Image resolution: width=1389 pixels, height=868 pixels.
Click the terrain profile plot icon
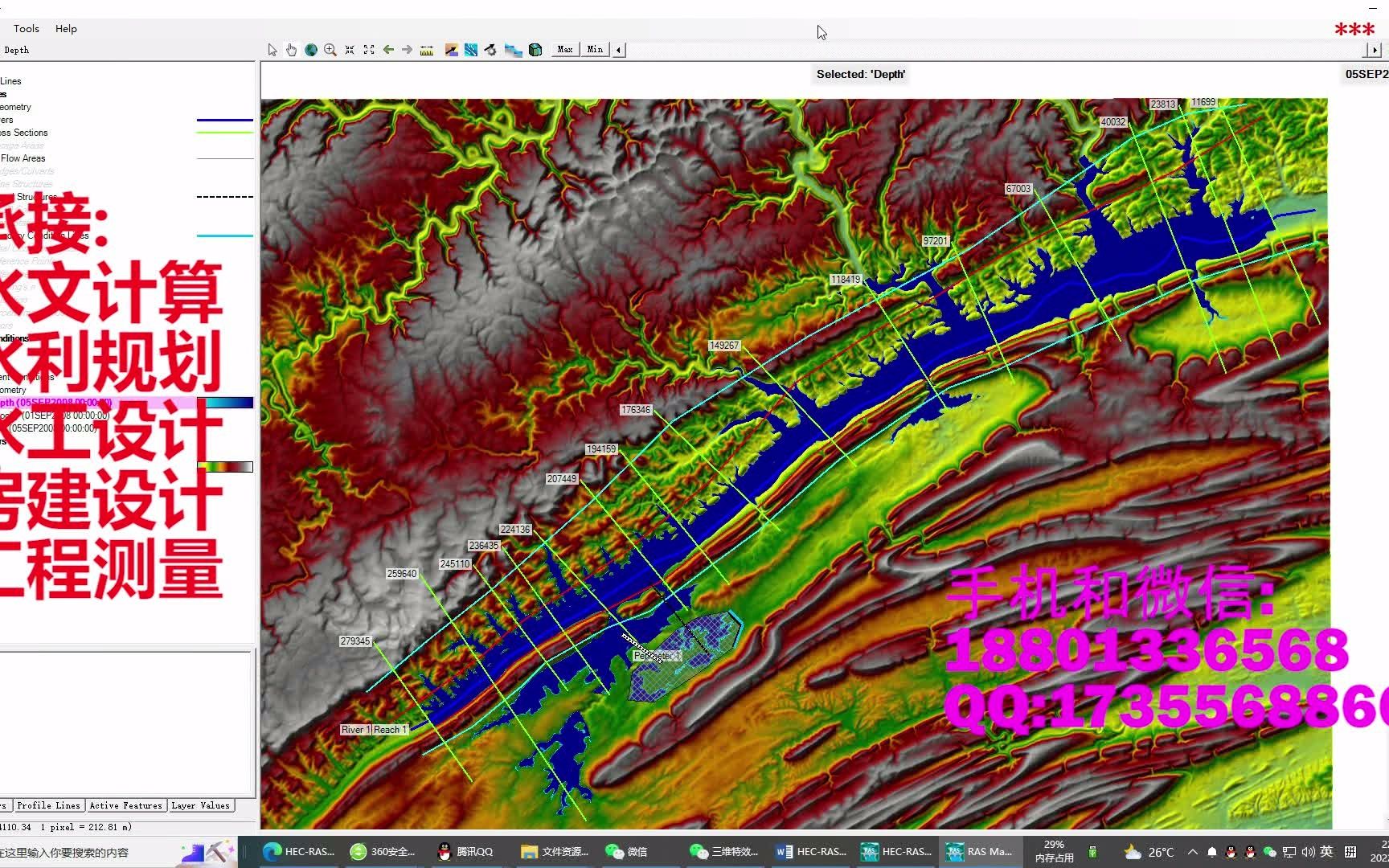coord(452,50)
